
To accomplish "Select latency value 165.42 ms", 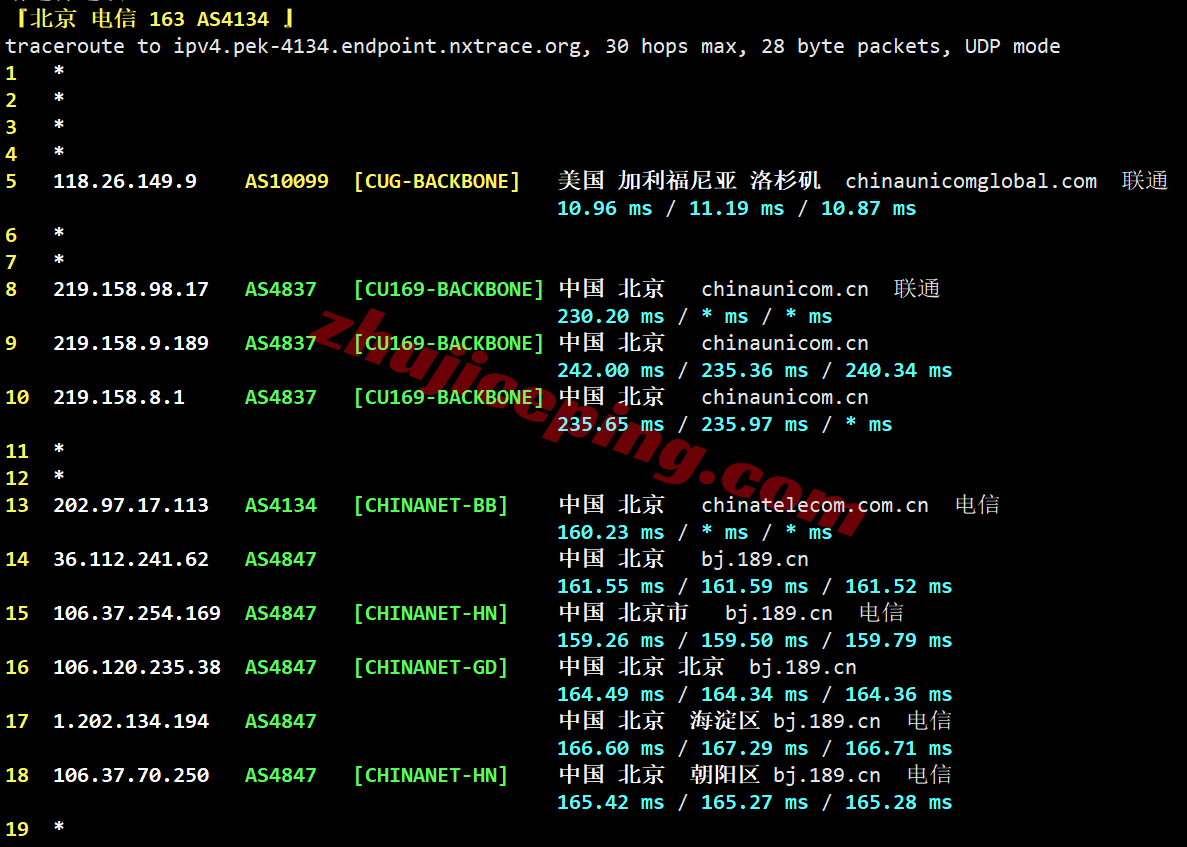I will pyautogui.click(x=610, y=802).
